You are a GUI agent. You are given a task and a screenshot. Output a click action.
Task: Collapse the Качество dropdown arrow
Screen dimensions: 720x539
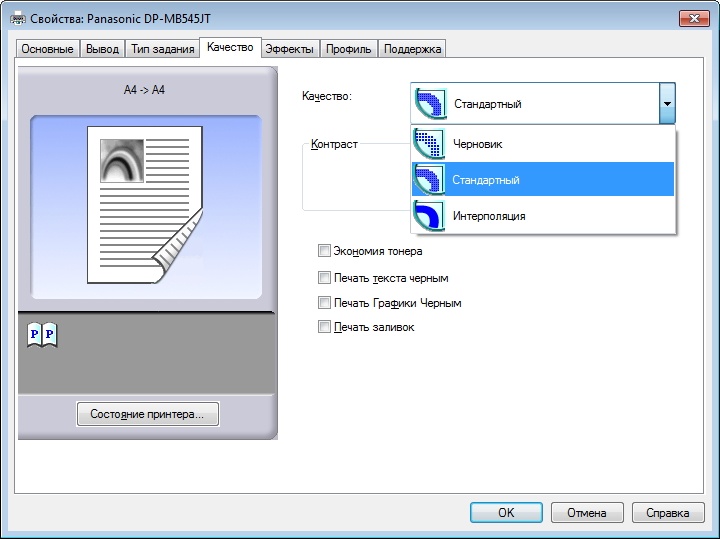click(667, 104)
